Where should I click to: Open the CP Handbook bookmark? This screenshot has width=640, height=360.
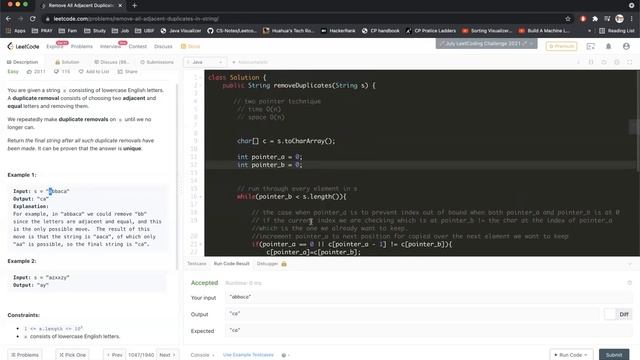click(x=380, y=31)
